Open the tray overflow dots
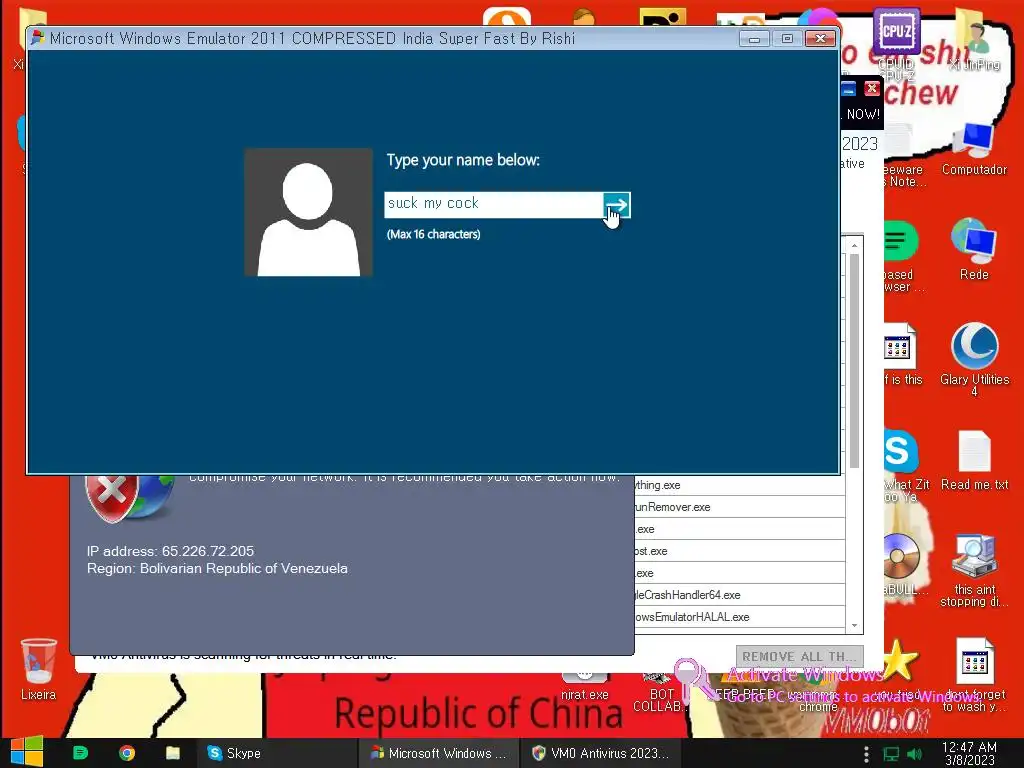This screenshot has height=768, width=1024. pyautogui.click(x=866, y=754)
